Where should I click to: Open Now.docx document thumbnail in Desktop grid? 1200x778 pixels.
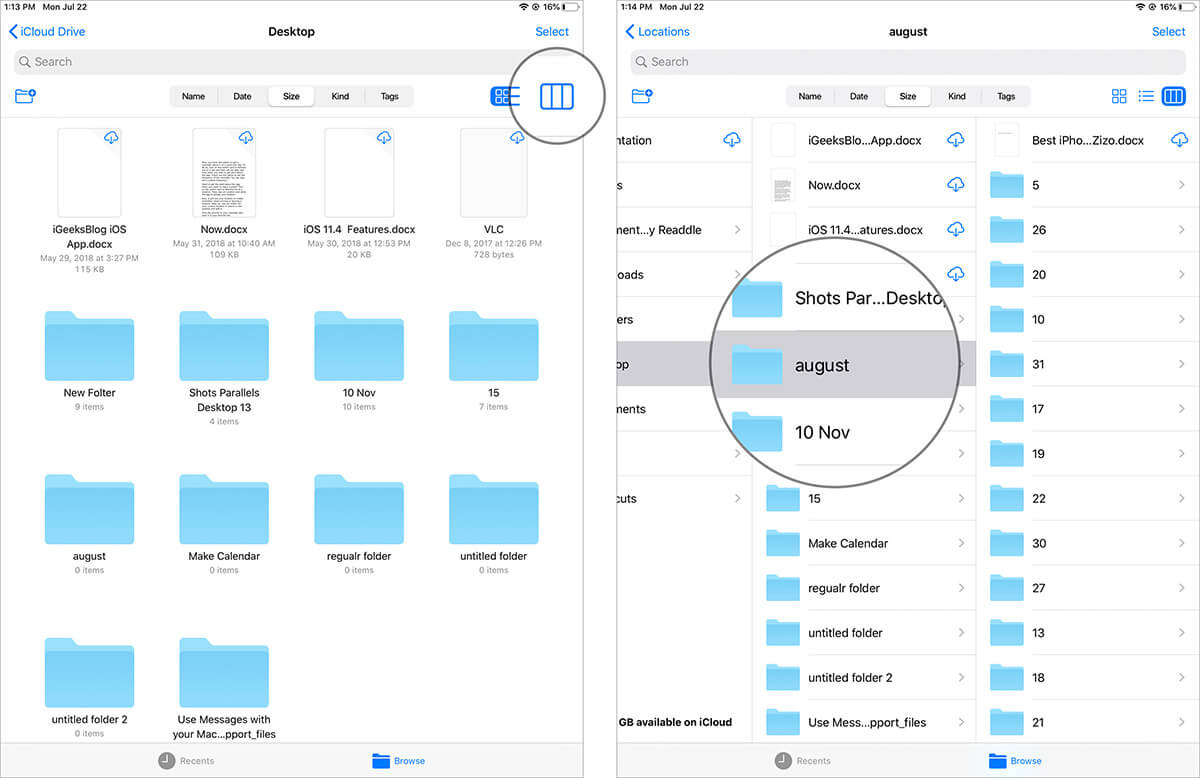coord(223,173)
